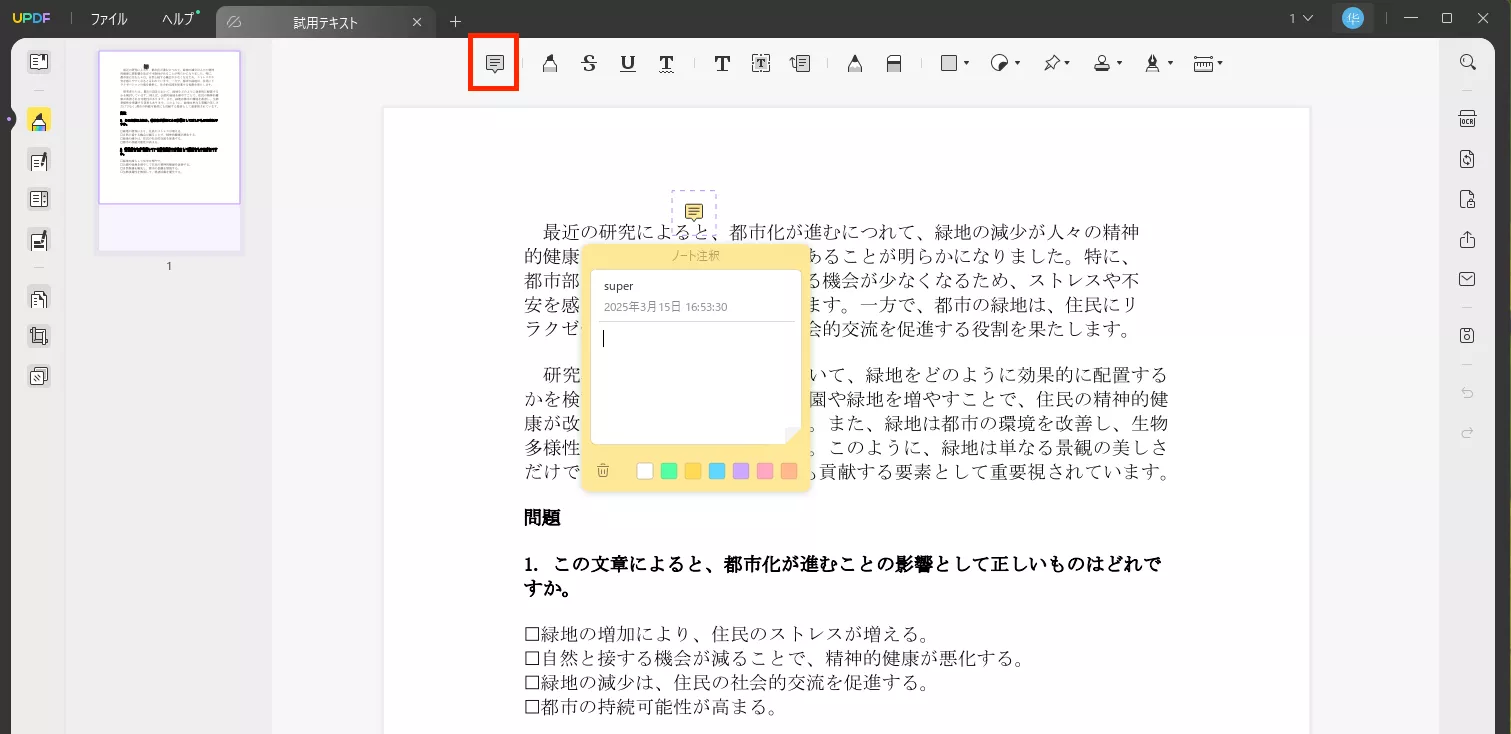Click inside the note text area
1511x734 pixels.
[696, 383]
